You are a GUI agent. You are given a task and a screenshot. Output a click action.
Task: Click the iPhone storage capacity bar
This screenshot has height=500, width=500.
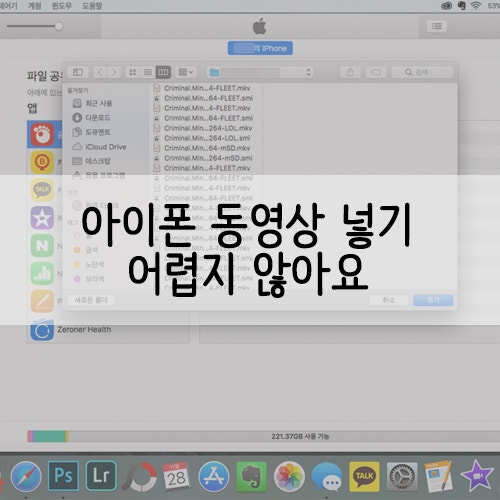point(263,436)
